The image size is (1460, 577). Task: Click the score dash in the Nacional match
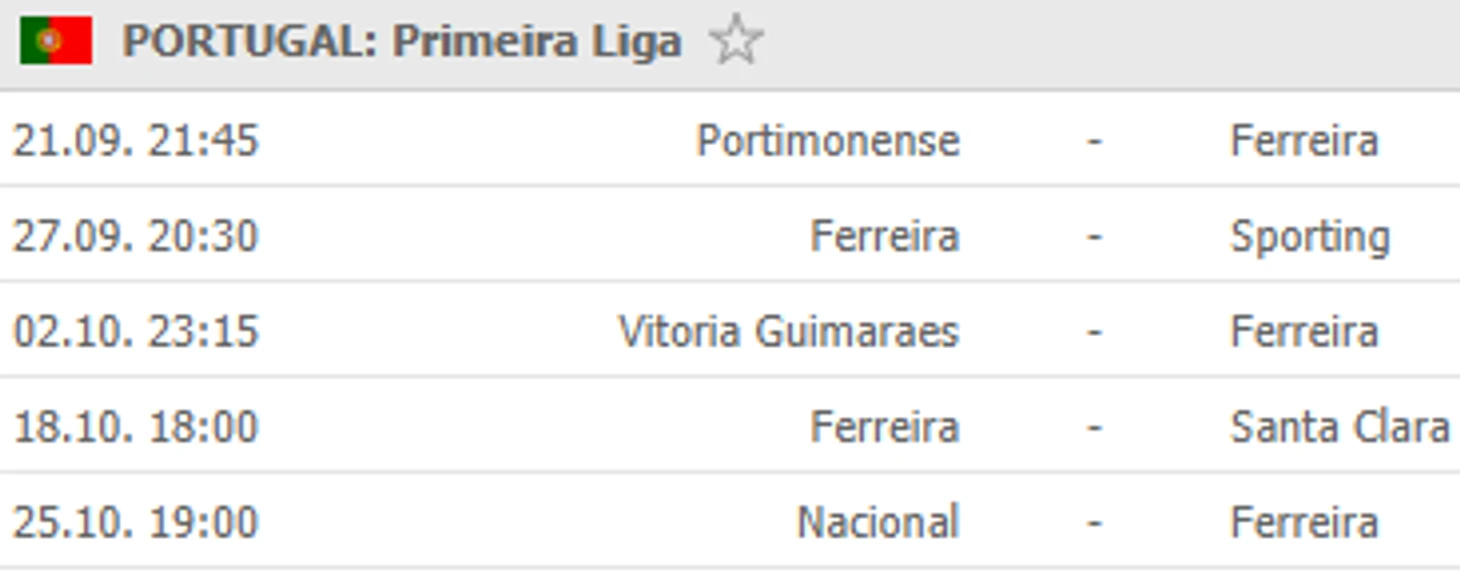tap(1094, 522)
